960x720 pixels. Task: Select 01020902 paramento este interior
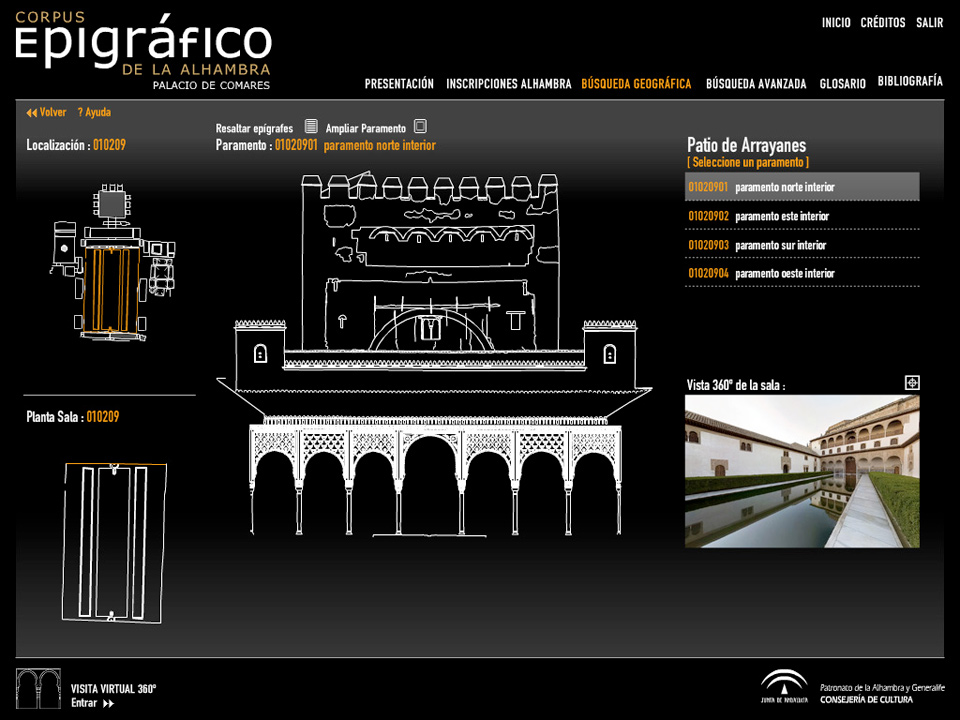point(802,216)
